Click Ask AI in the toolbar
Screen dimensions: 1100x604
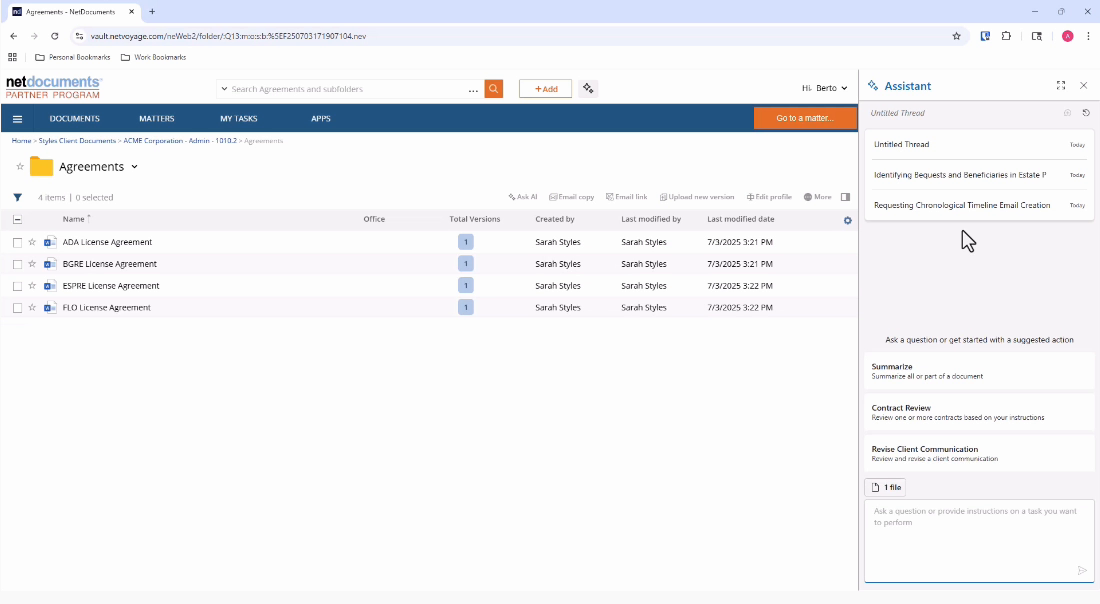[x=523, y=197]
